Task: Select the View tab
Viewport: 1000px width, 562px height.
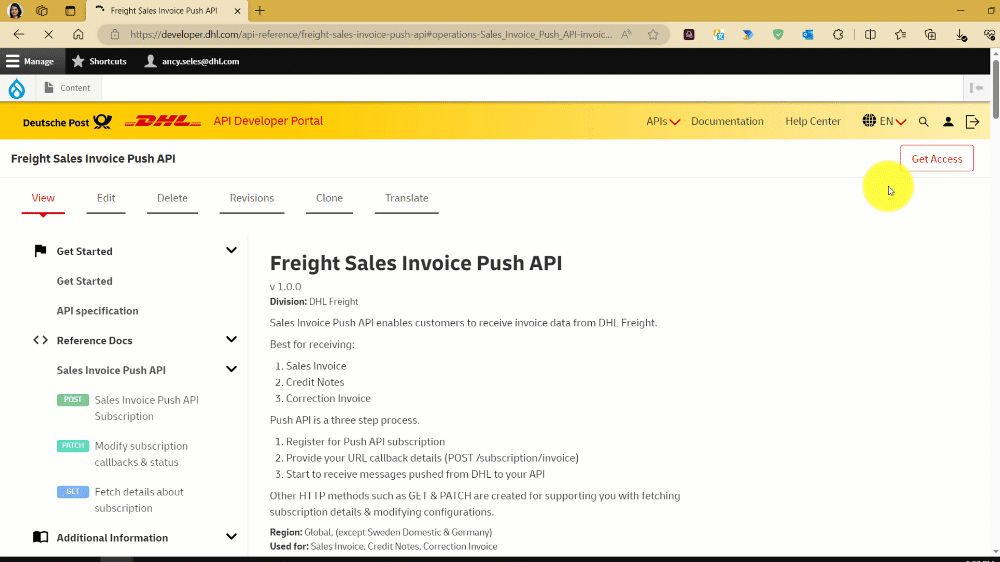Action: tap(43, 198)
